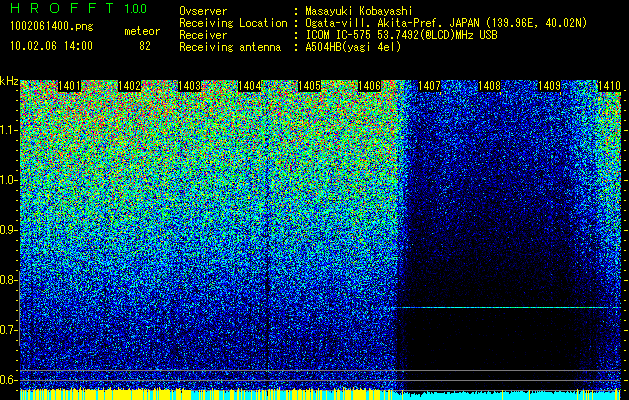Click the ICOM IC-575 receiver text
The width and height of the screenshot is (629, 400).
(402, 36)
